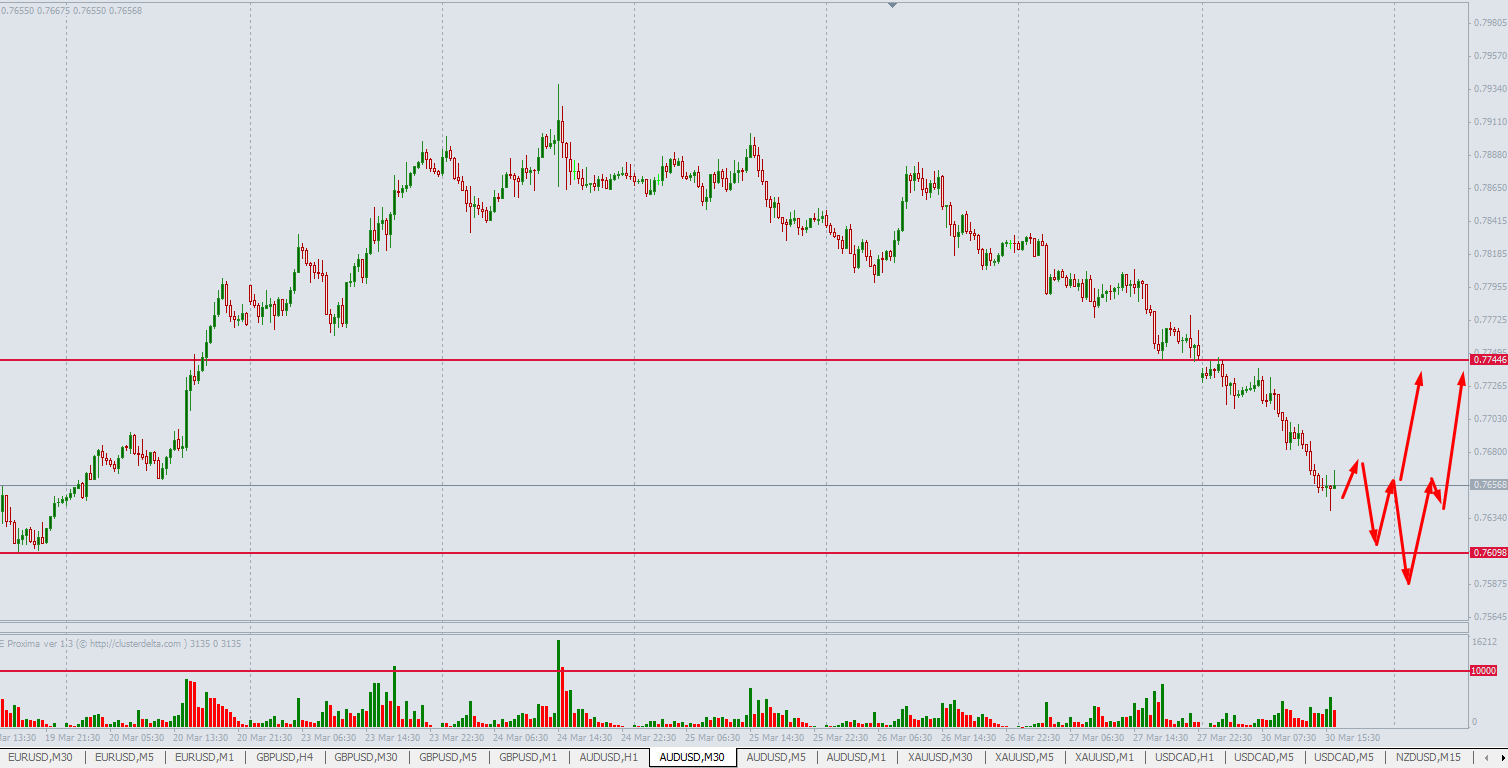Switch to the AUDUSD,H1 chart tab
The height and width of the screenshot is (768, 1508).
(608, 757)
